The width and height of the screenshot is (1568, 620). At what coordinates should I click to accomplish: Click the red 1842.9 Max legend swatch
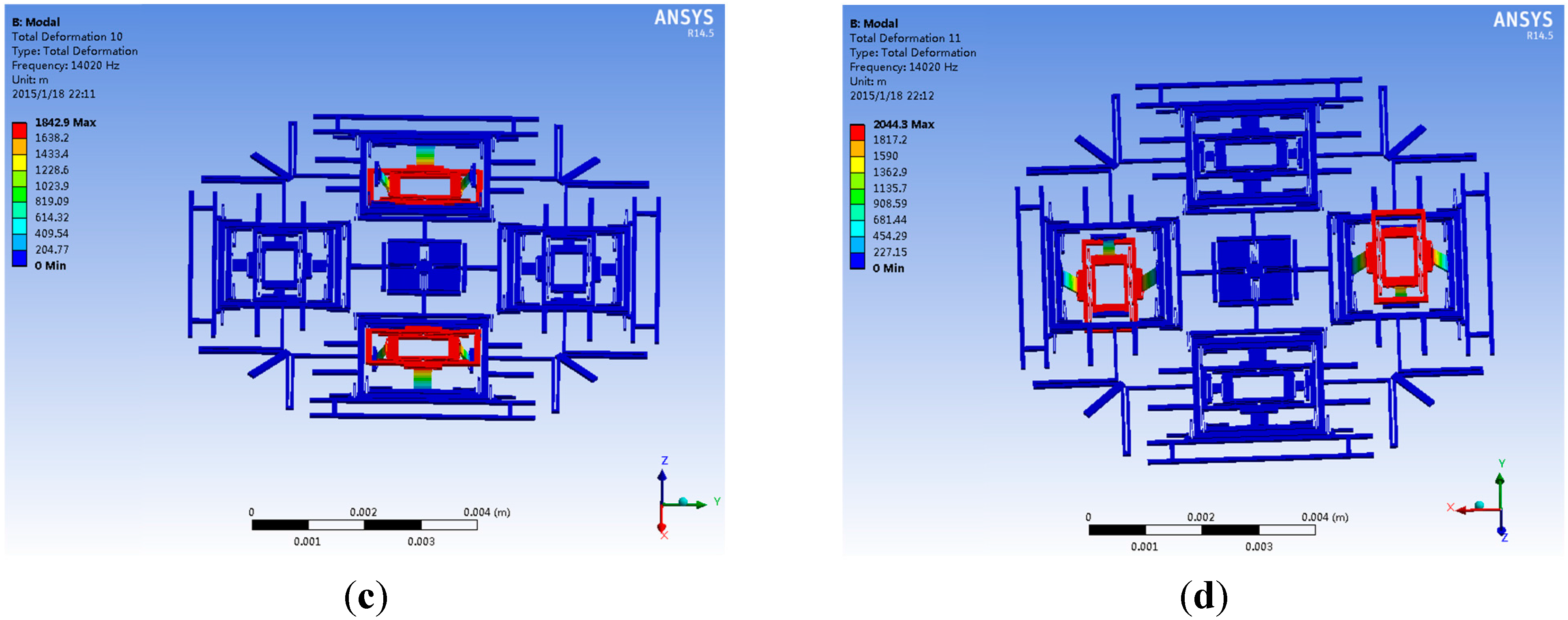19,130
